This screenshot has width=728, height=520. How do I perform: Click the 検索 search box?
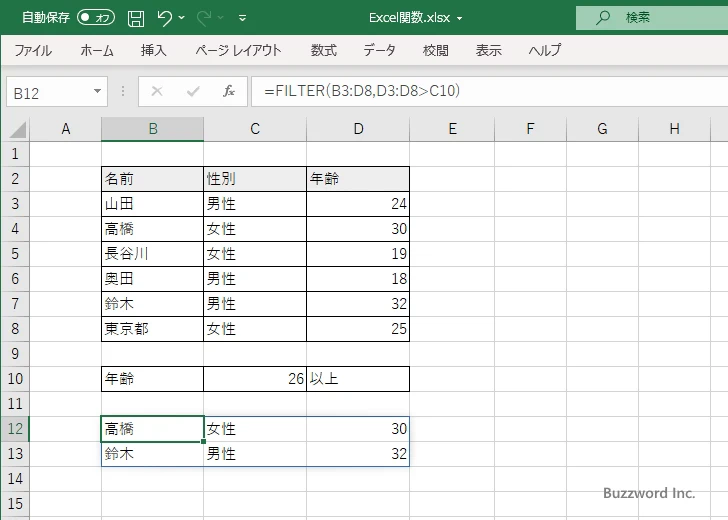point(652,18)
